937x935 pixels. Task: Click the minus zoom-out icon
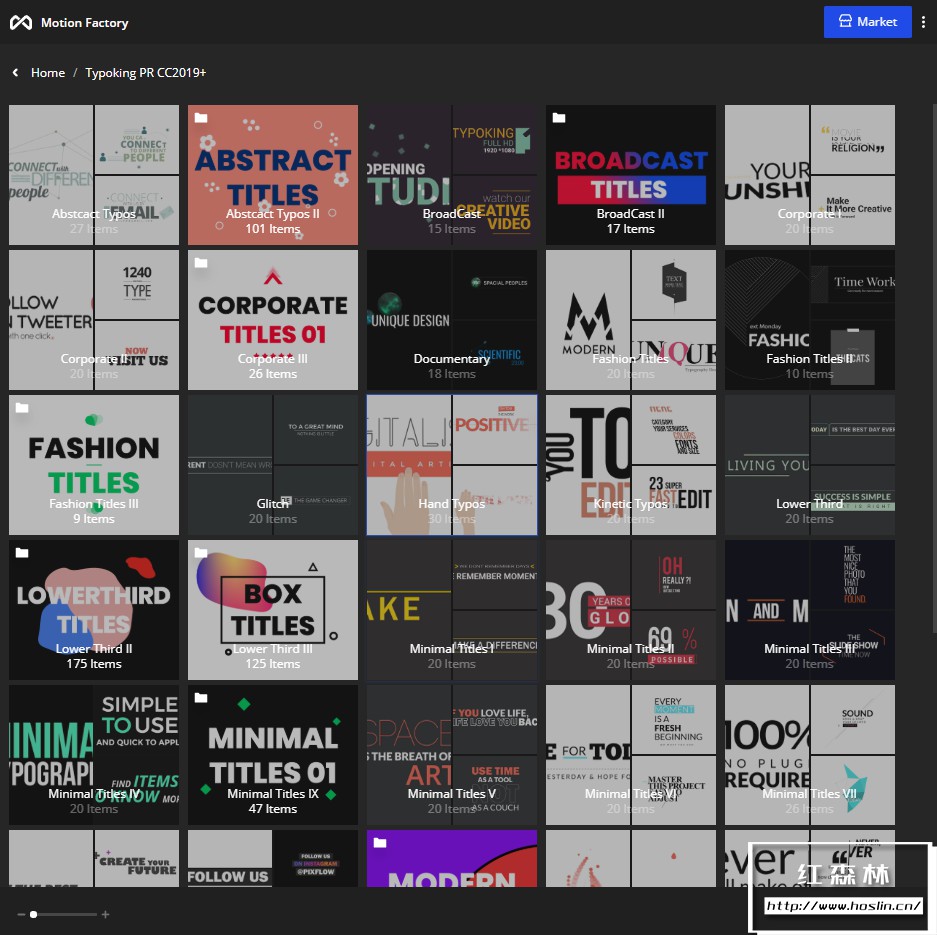[x=22, y=915]
